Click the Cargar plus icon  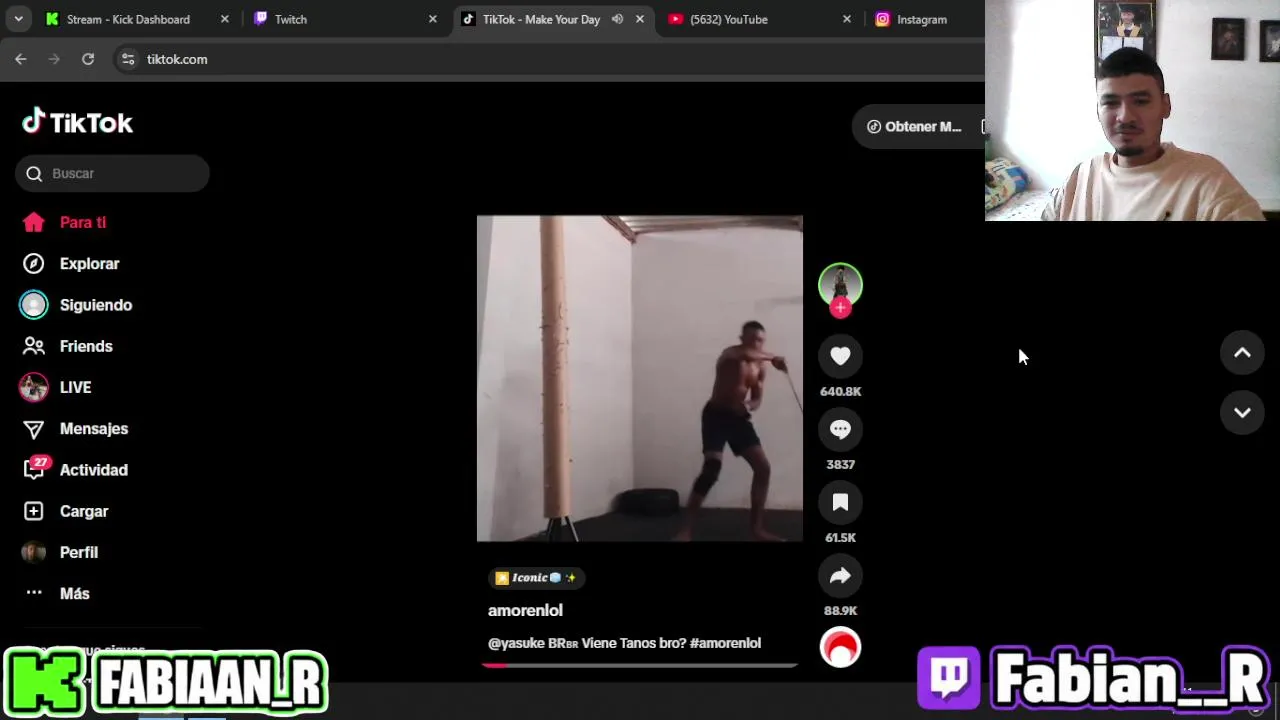(34, 511)
